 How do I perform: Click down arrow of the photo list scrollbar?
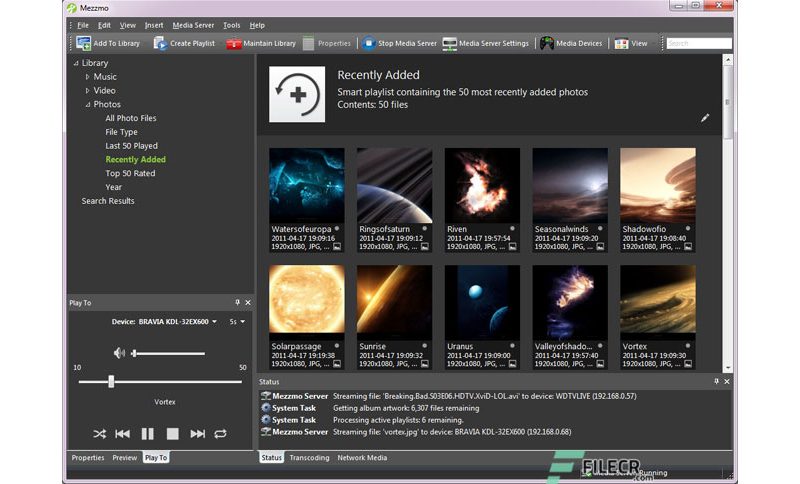coord(728,367)
